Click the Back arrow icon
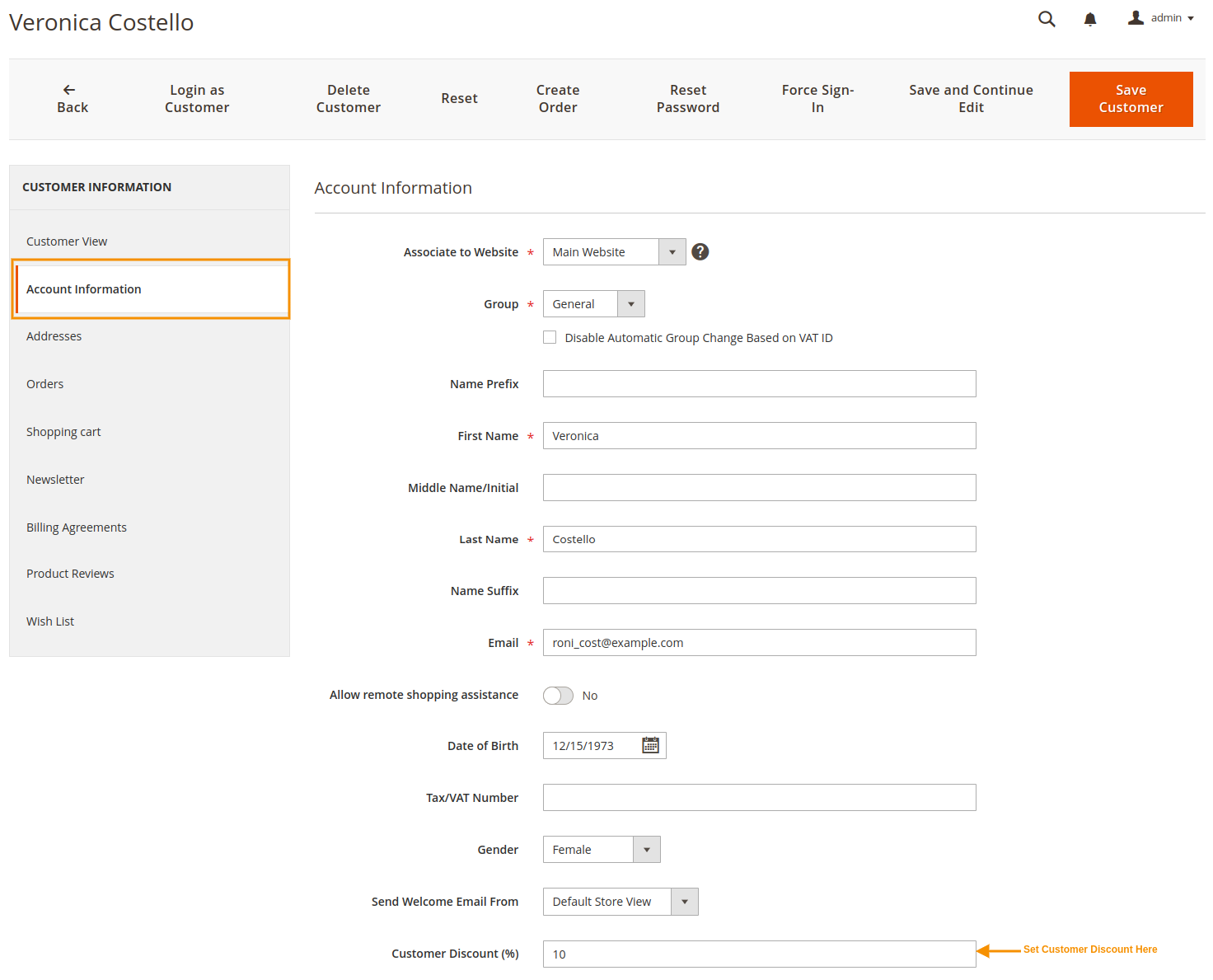The width and height of the screenshot is (1213, 980). tap(68, 89)
